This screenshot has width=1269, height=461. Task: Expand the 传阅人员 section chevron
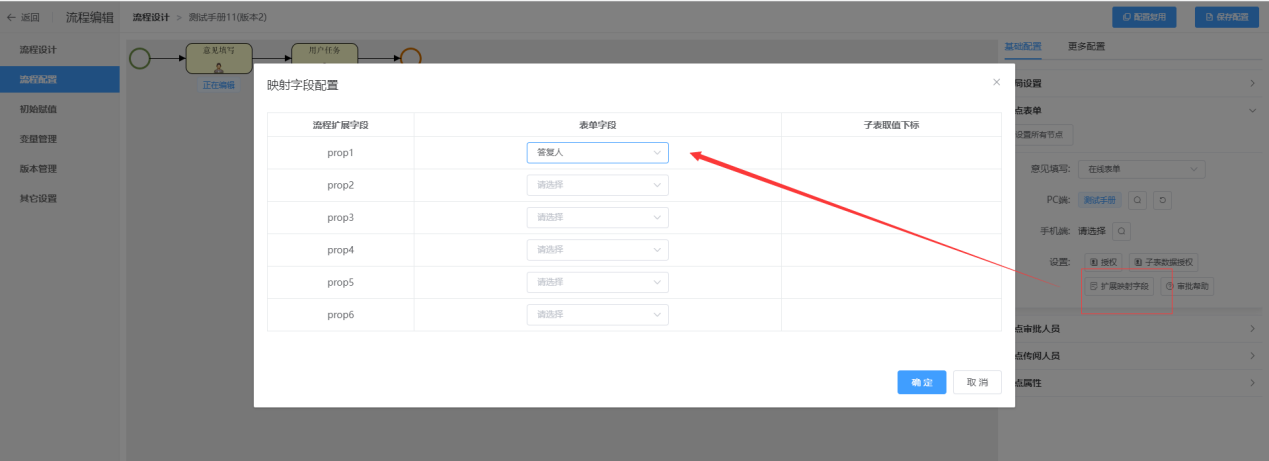pos(1252,356)
